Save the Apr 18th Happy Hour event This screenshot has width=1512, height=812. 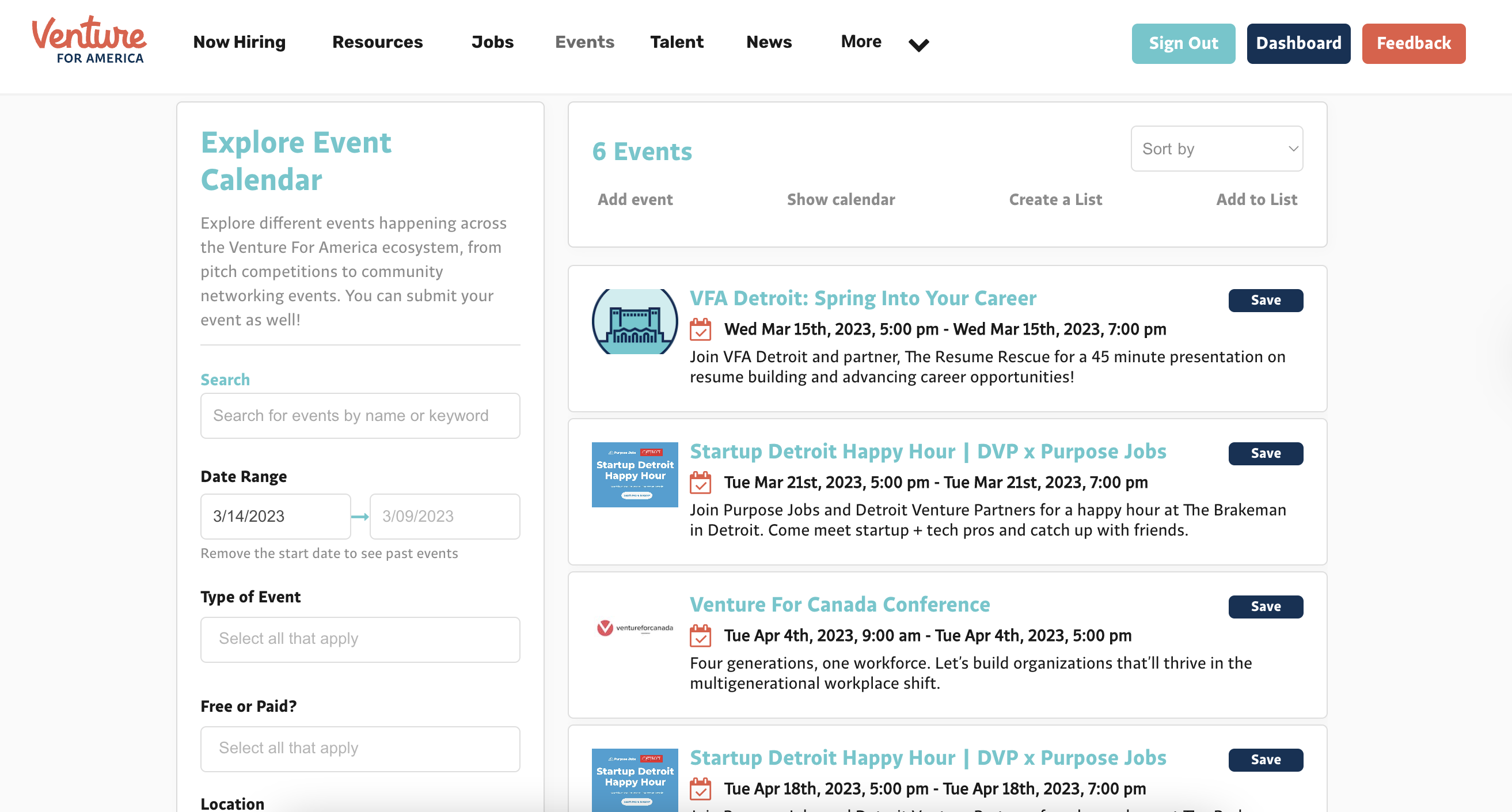tap(1266, 760)
